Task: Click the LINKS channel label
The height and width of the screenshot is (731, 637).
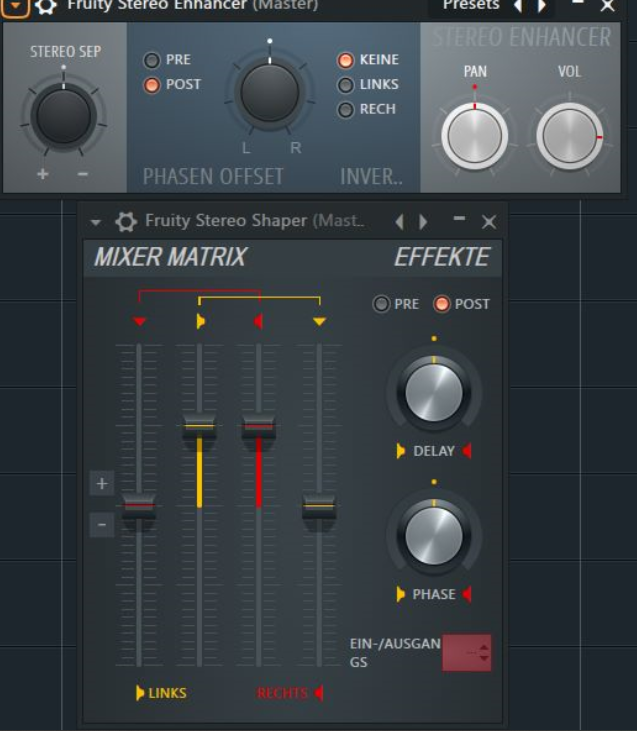Action: coord(167,693)
